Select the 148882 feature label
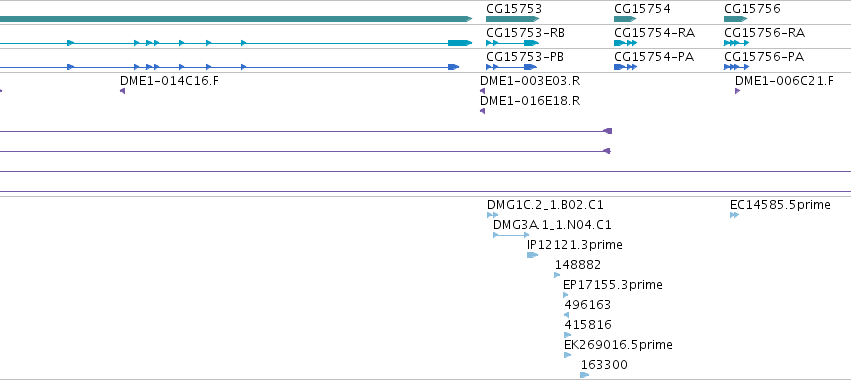The width and height of the screenshot is (851, 380). pyautogui.click(x=578, y=265)
